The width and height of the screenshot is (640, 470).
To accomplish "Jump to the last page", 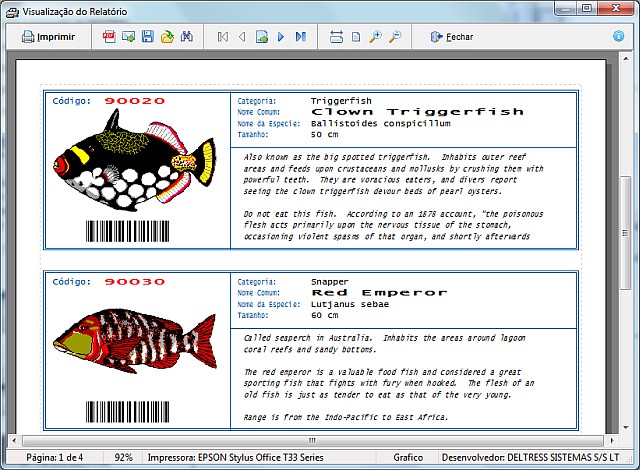I will click(301, 37).
